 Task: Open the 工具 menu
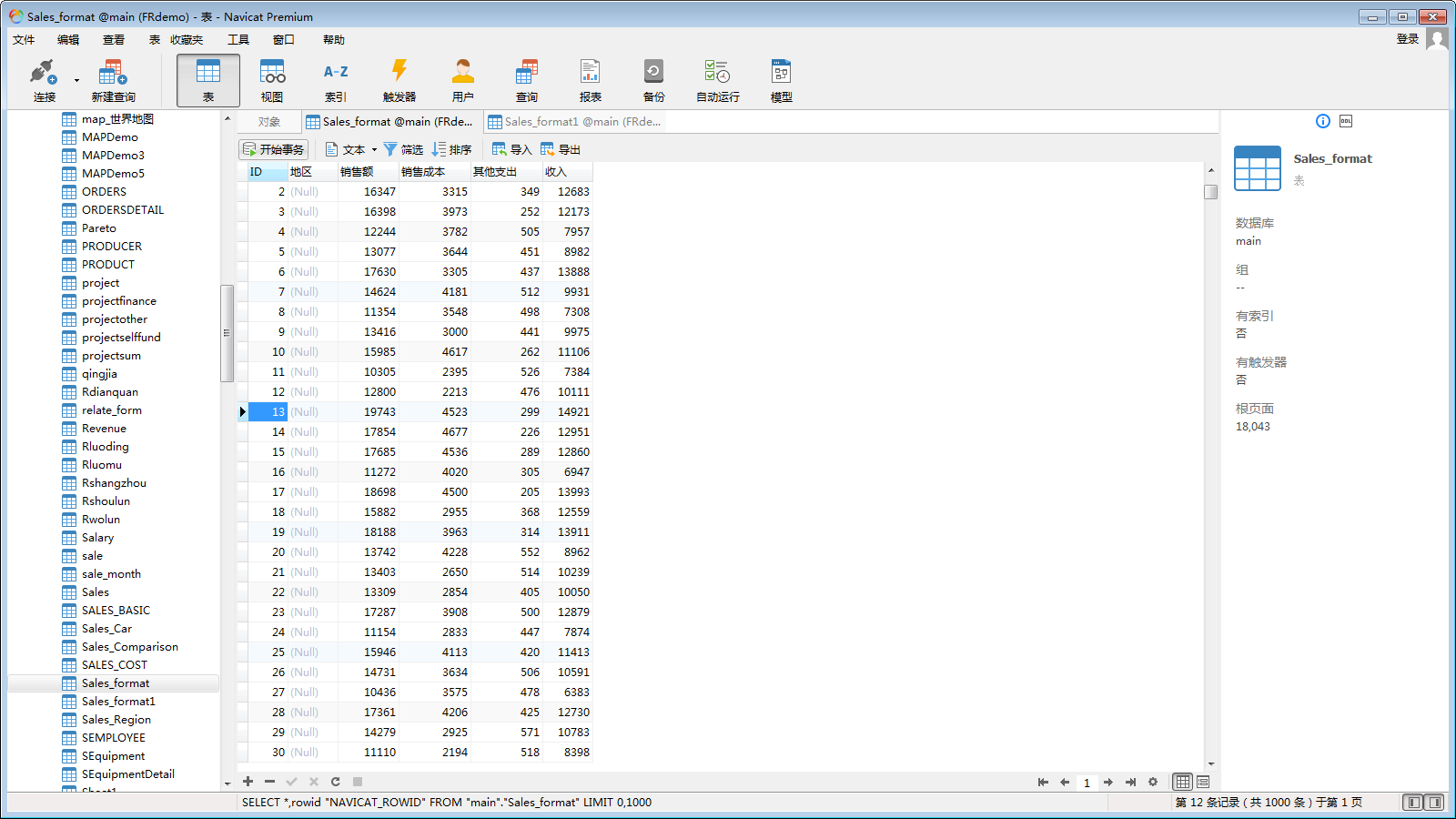[x=238, y=40]
